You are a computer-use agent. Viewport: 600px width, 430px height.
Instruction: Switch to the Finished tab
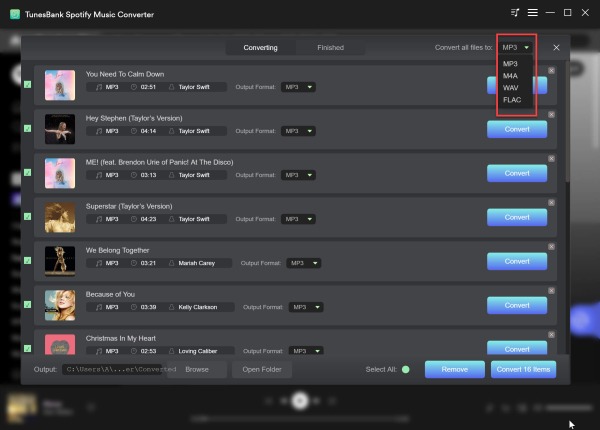click(x=331, y=47)
